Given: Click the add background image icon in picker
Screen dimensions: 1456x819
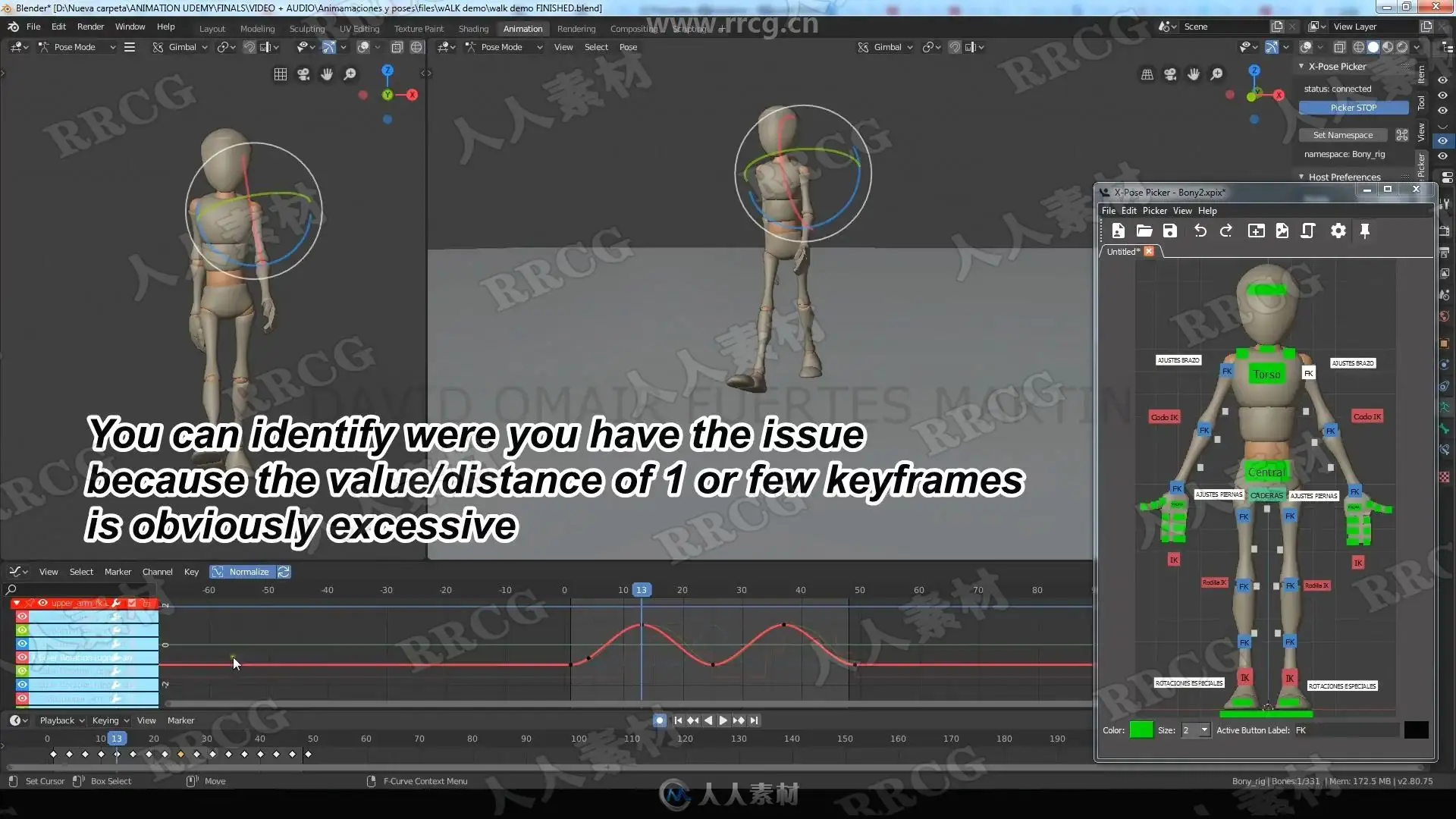Looking at the screenshot, I should point(1282,231).
